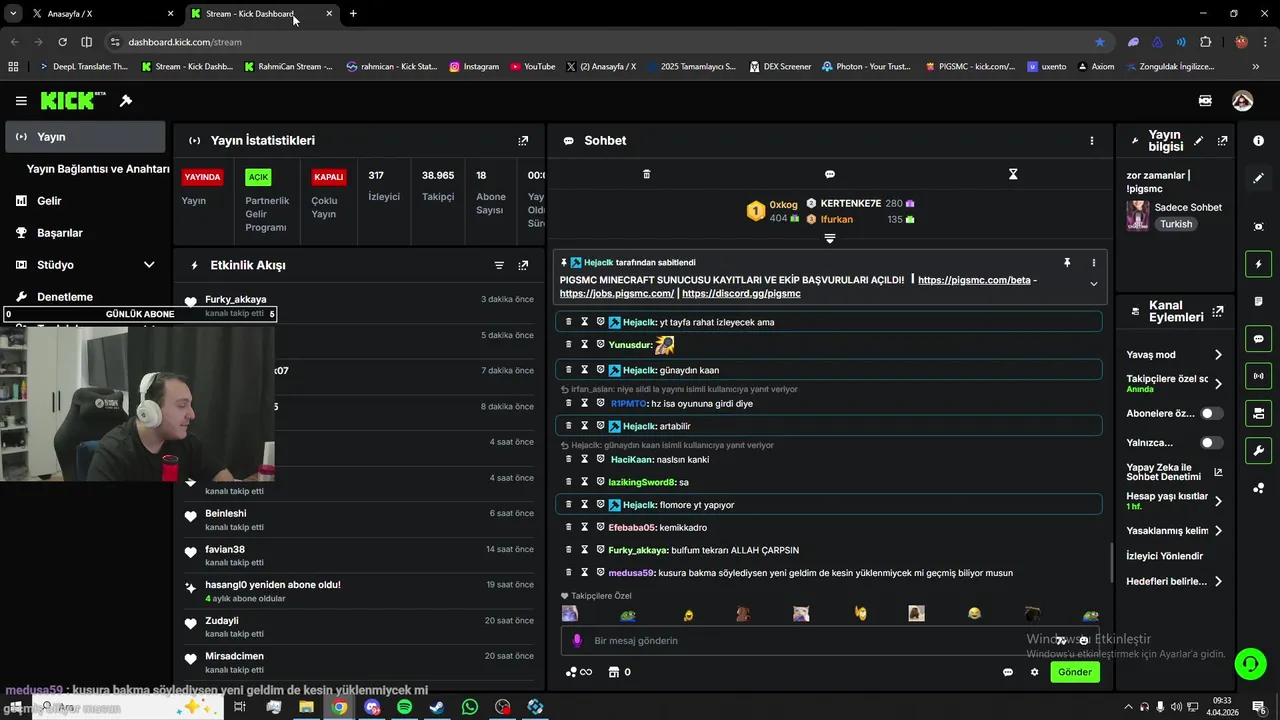Collapse the leaderboard arrow under Ifurkan
The width and height of the screenshot is (1280, 720).
click(829, 238)
